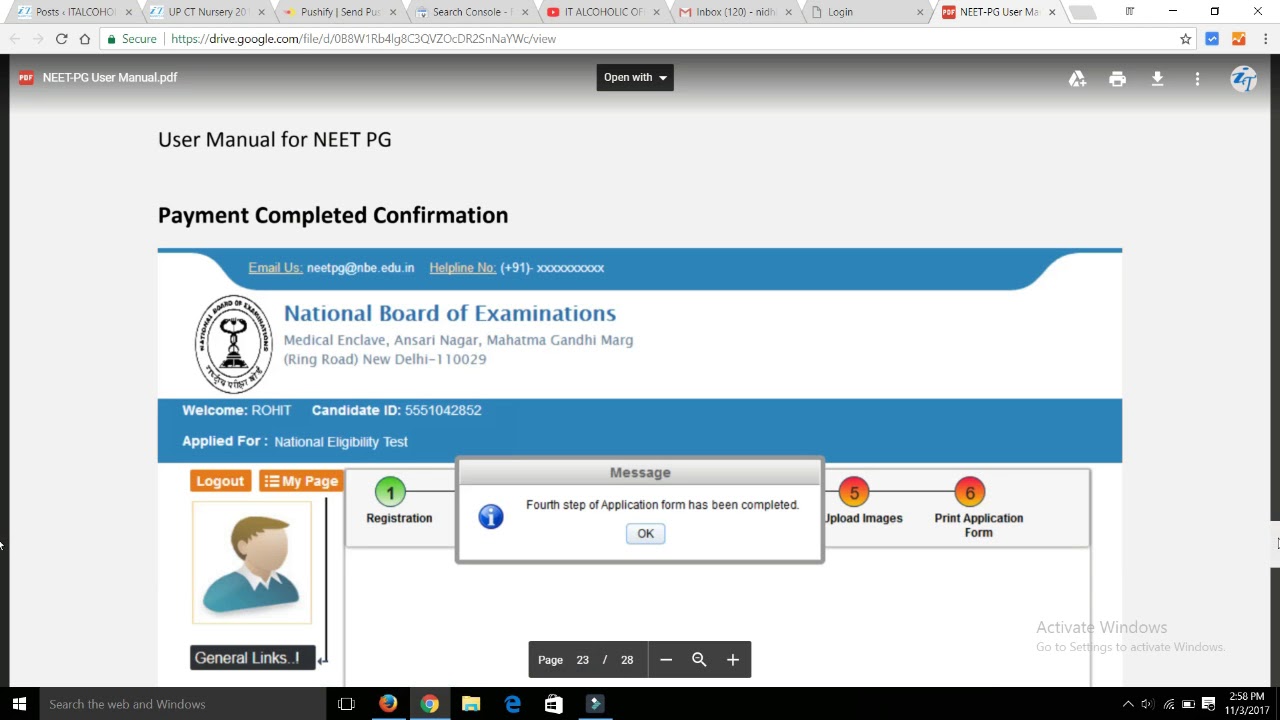Open the Google account avatar
This screenshot has height=720, width=1280.
(1243, 79)
